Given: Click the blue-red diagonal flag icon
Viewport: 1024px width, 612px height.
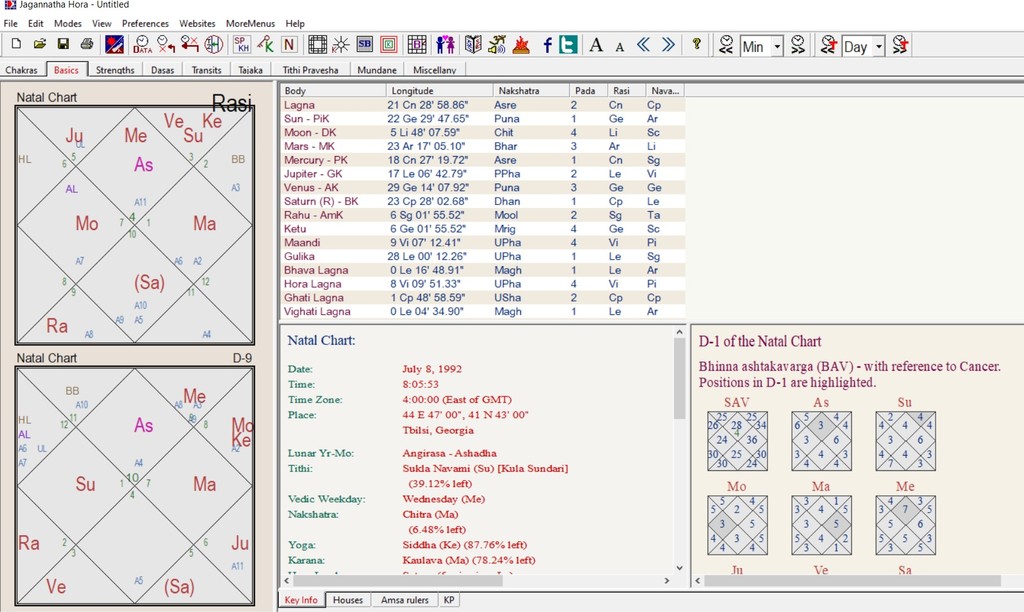Looking at the screenshot, I should (x=114, y=44).
